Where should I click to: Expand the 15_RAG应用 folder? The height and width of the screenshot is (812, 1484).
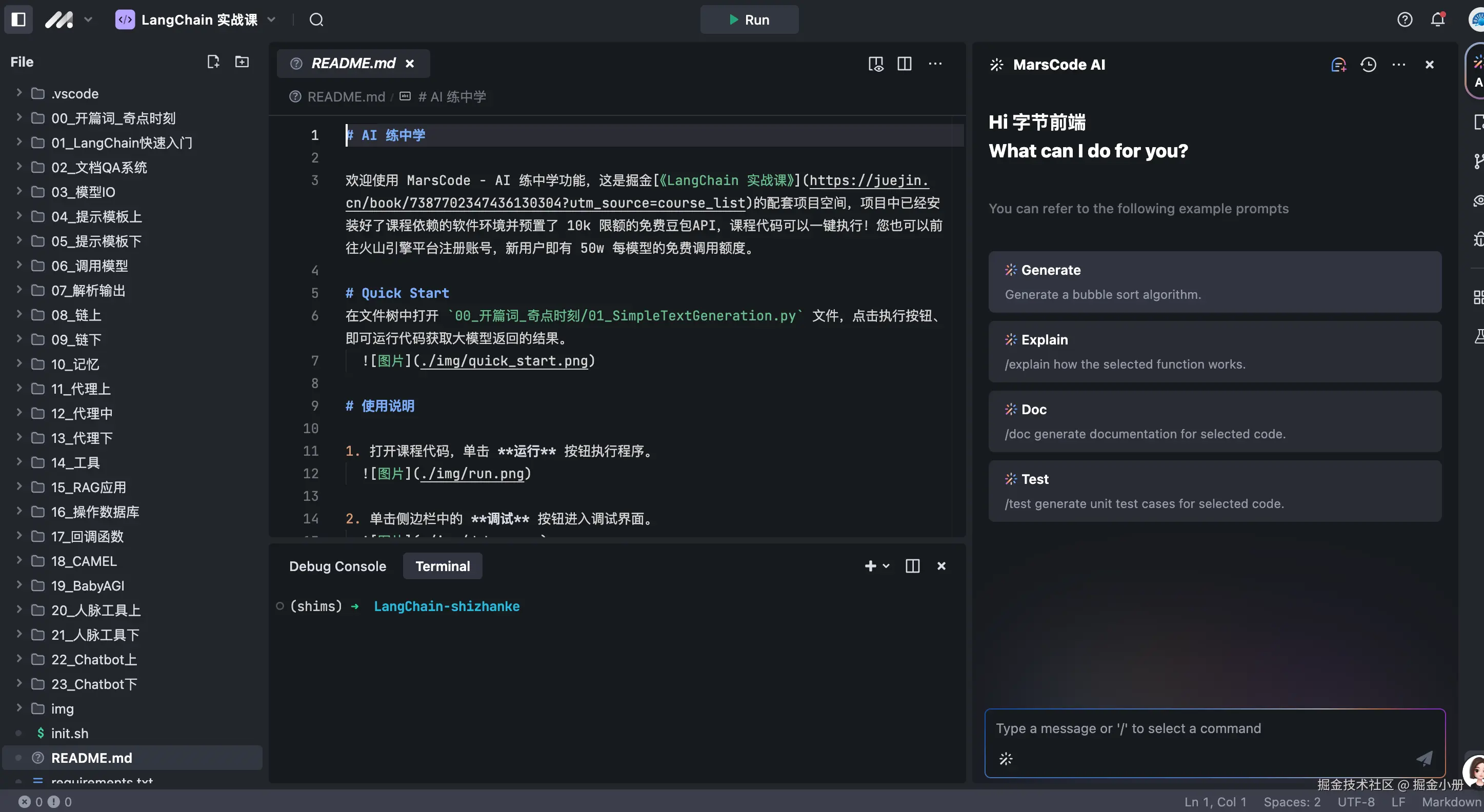click(88, 487)
